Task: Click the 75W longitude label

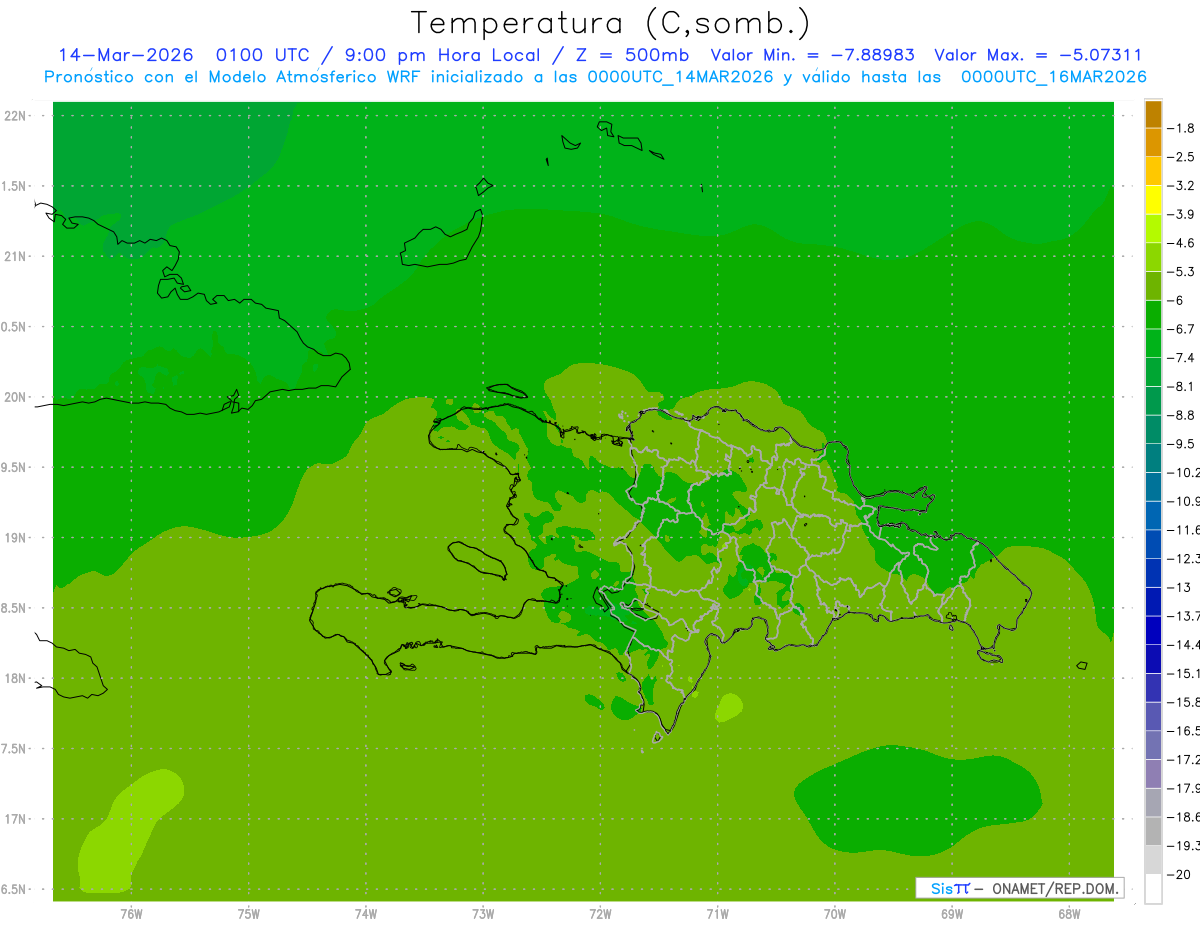Action: [x=249, y=913]
